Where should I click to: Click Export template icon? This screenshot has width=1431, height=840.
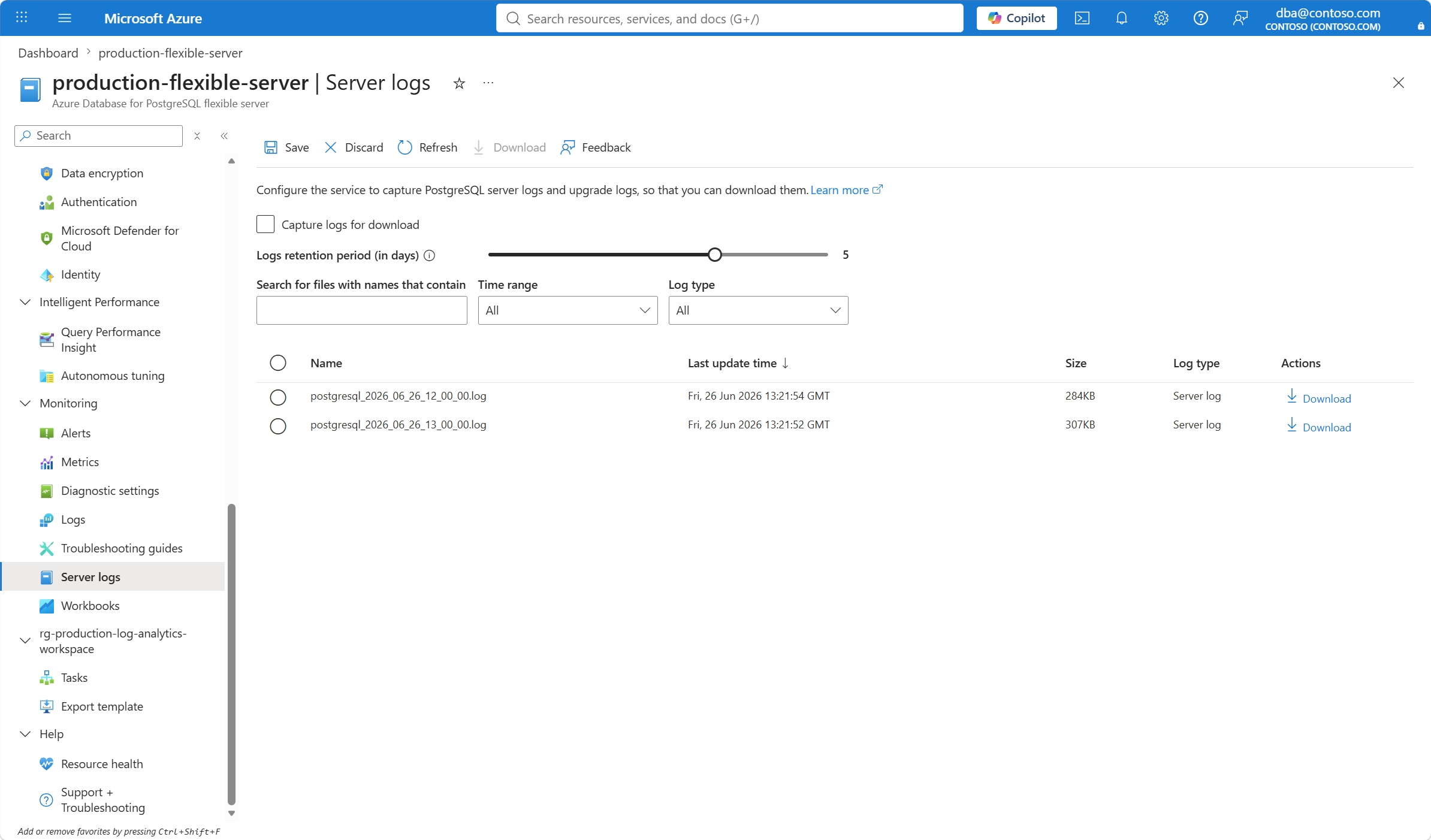(46, 706)
